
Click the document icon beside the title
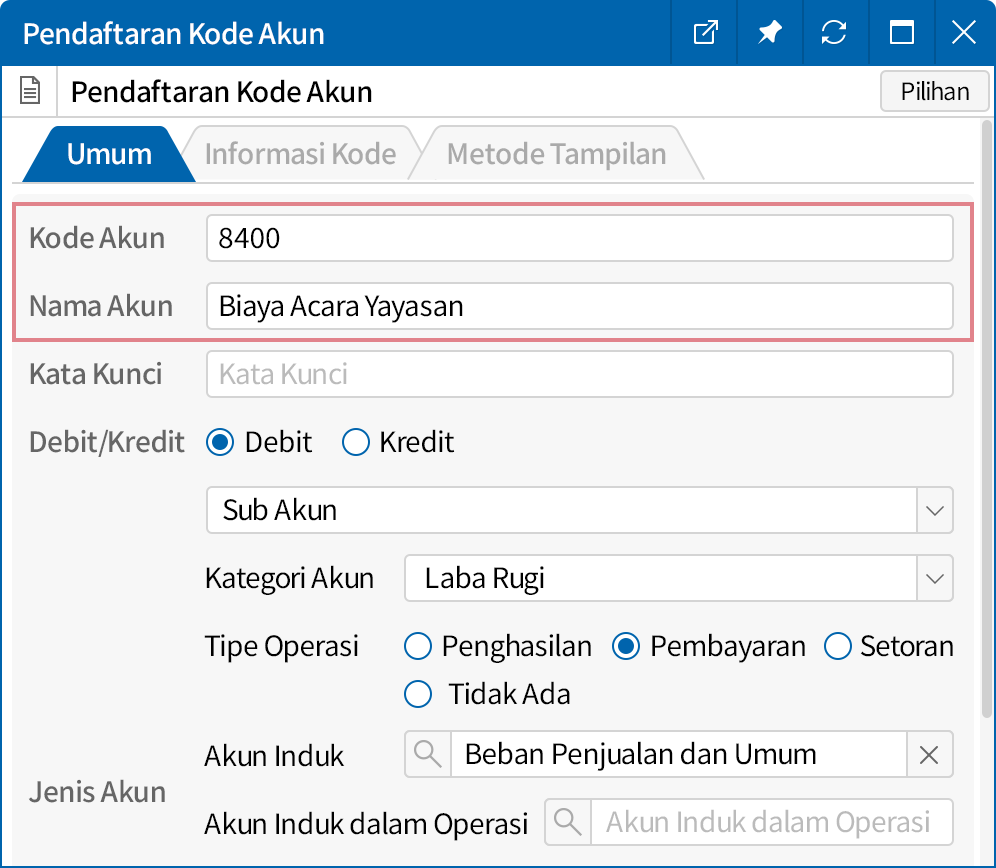[31, 93]
